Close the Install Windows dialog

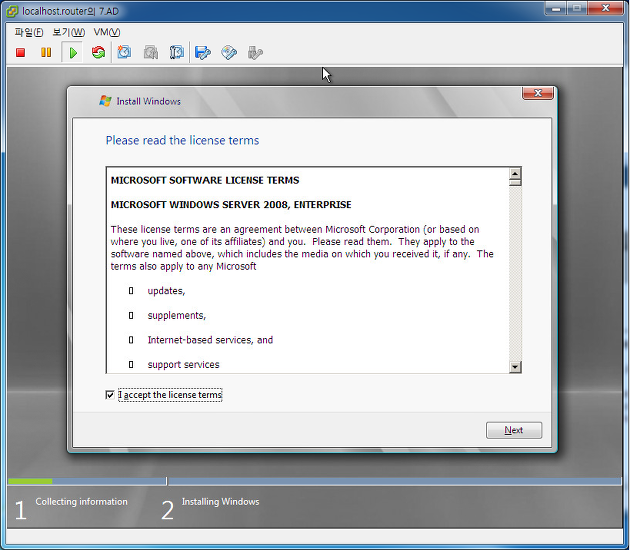538,93
